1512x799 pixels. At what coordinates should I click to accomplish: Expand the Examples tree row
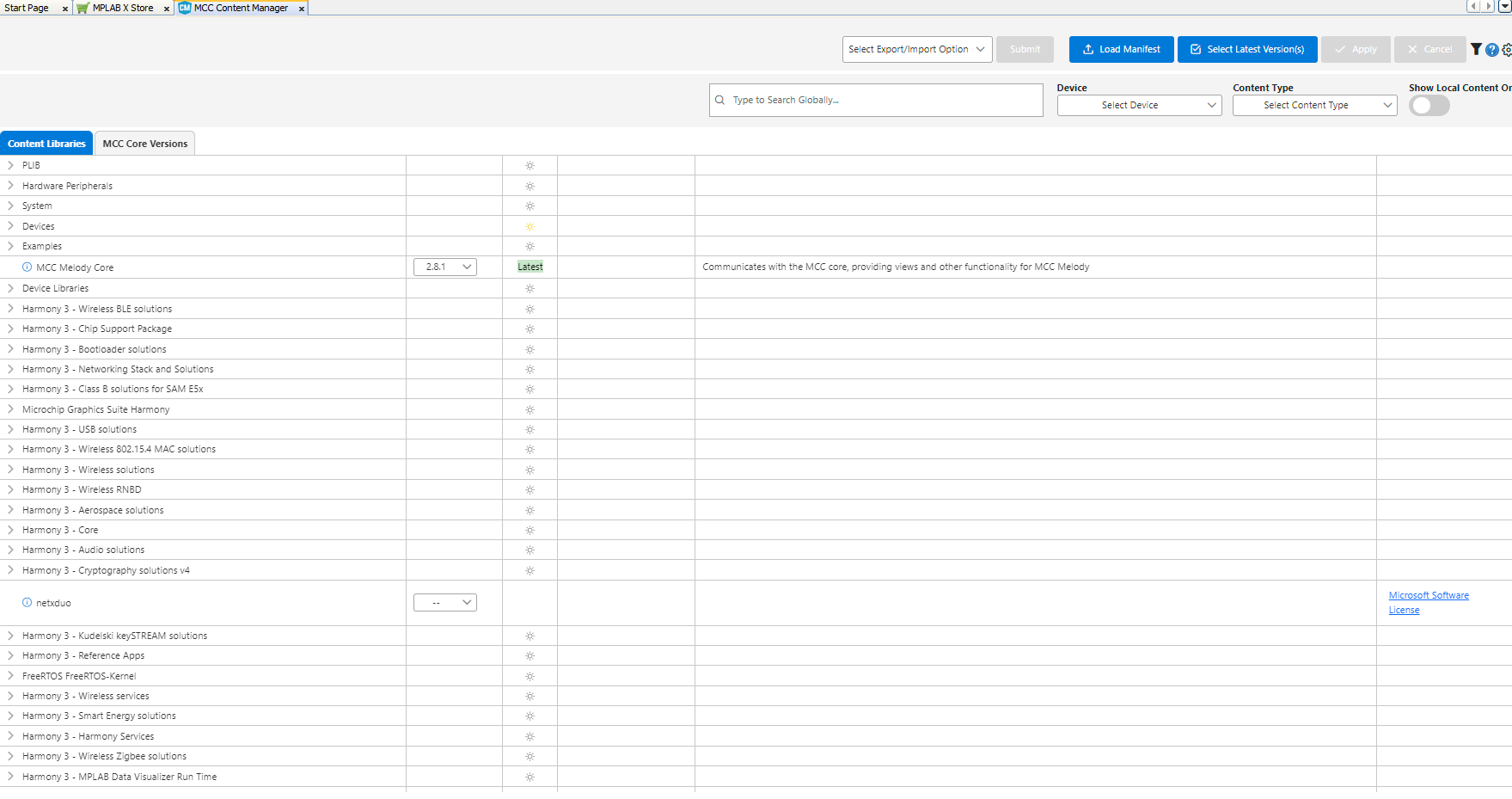point(10,246)
